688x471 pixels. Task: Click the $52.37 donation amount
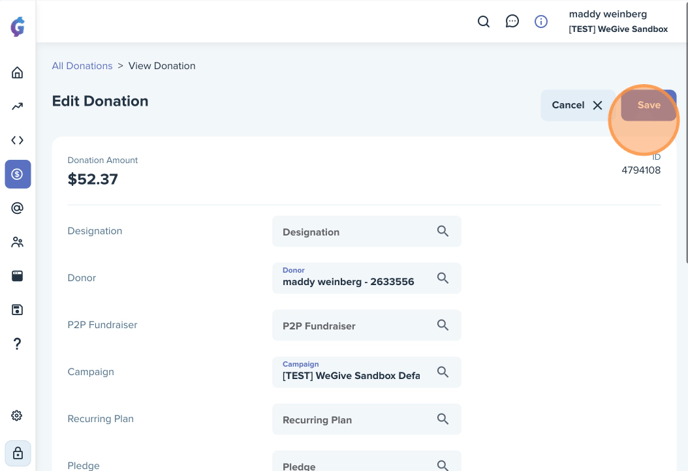93,179
